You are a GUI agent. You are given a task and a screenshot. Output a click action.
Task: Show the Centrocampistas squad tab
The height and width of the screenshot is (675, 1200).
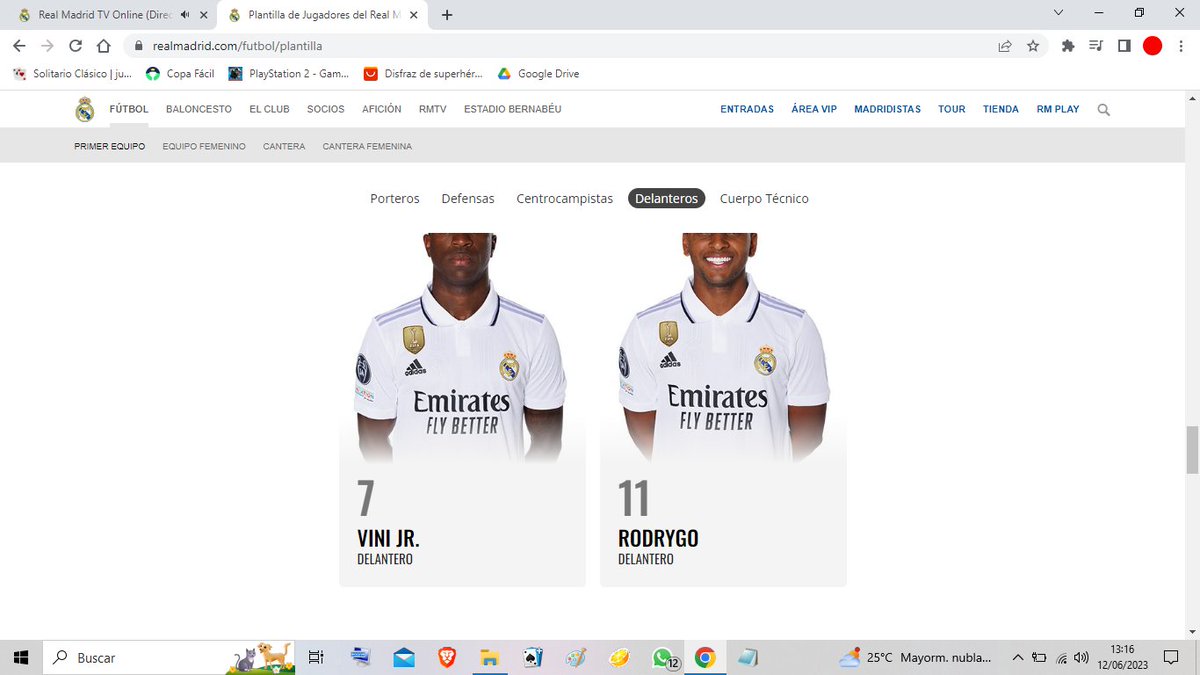point(565,199)
